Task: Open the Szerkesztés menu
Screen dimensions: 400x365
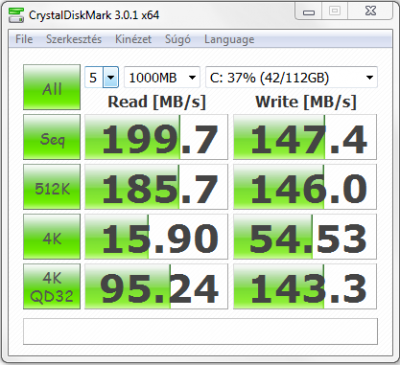Action: click(x=74, y=39)
